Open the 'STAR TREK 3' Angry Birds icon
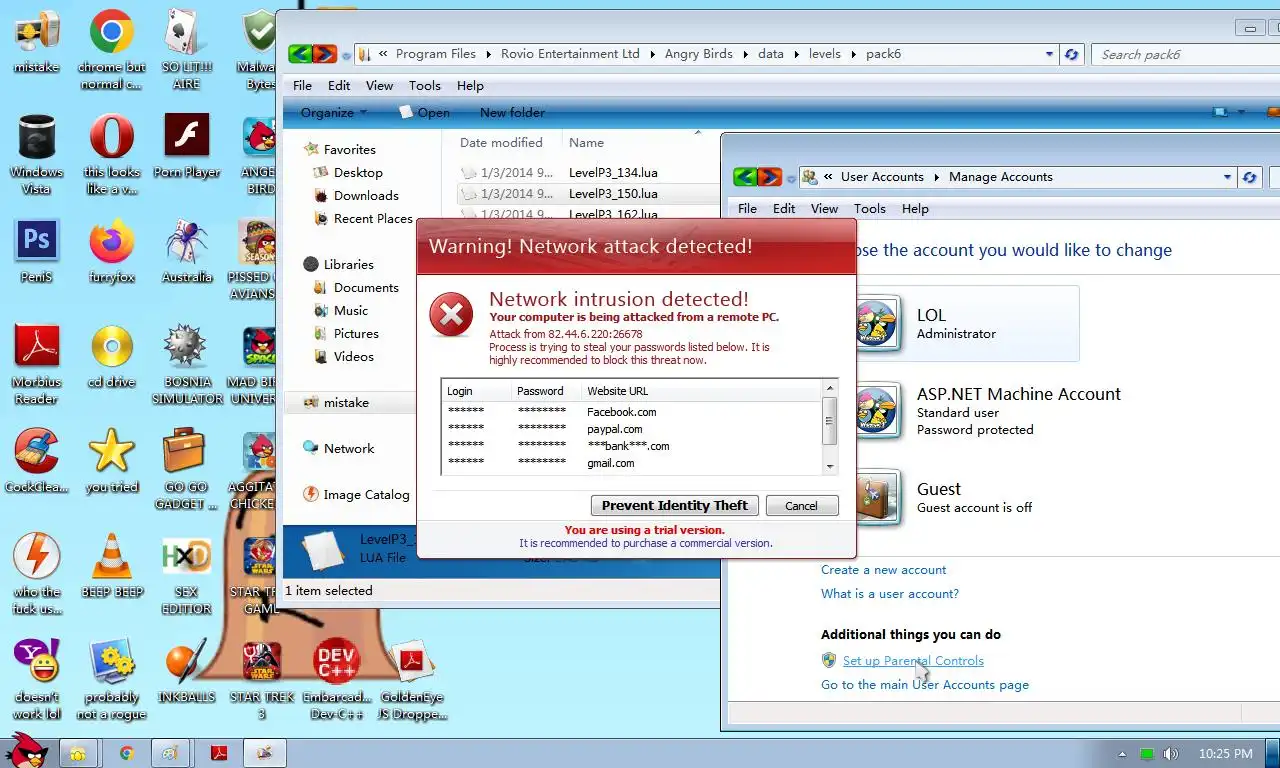This screenshot has width=1280, height=768. tap(261, 679)
